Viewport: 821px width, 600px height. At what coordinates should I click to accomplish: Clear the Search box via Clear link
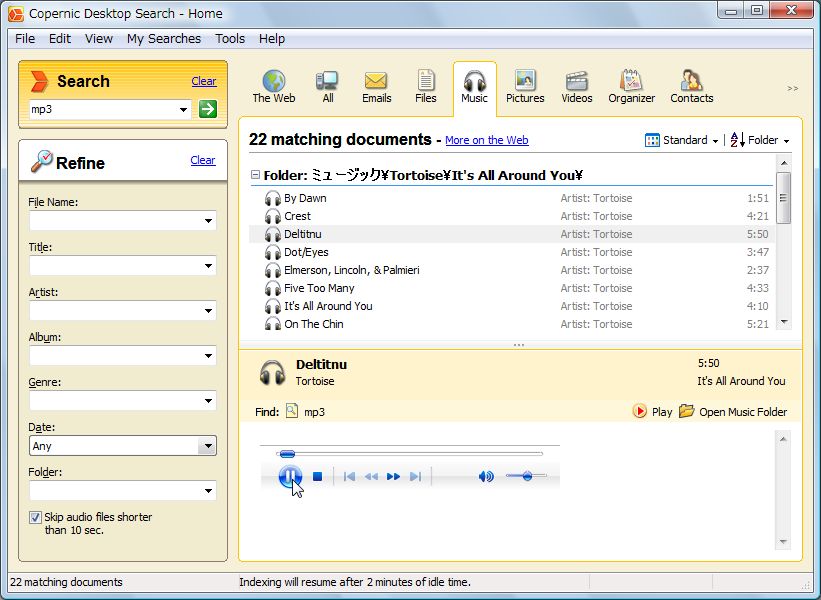tap(204, 81)
